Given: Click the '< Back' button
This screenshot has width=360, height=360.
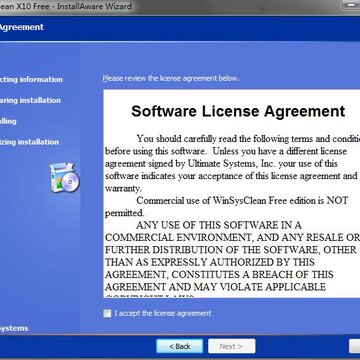Looking at the screenshot, I should [180, 346].
